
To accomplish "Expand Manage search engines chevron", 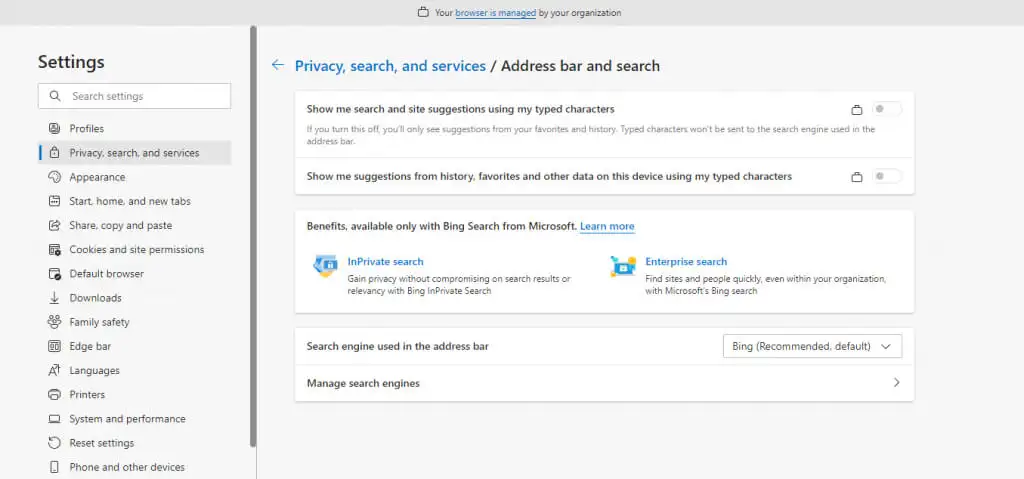I will coord(897,383).
